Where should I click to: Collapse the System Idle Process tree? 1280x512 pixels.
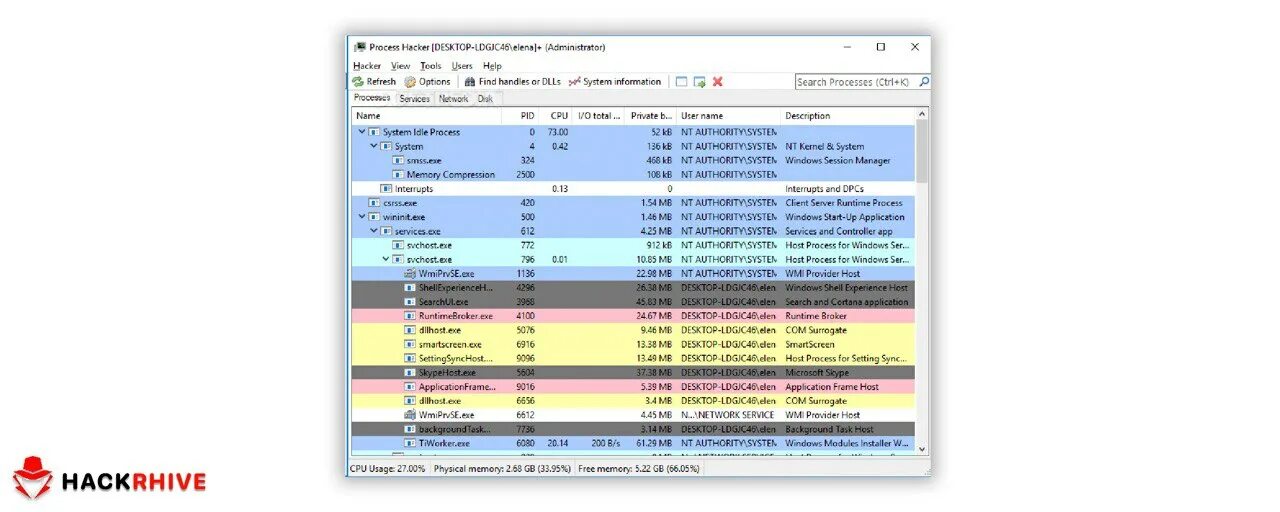click(362, 132)
